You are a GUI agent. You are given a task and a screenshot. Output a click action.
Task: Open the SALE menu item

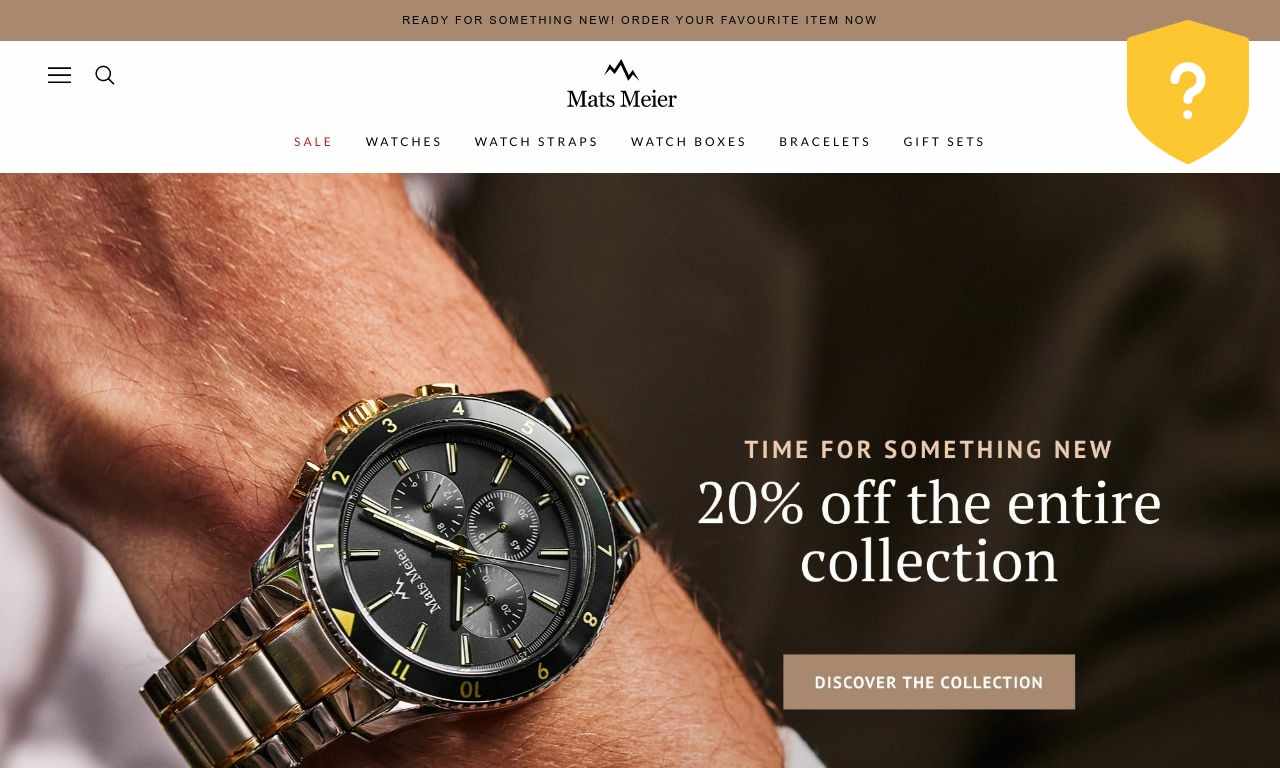tap(313, 142)
